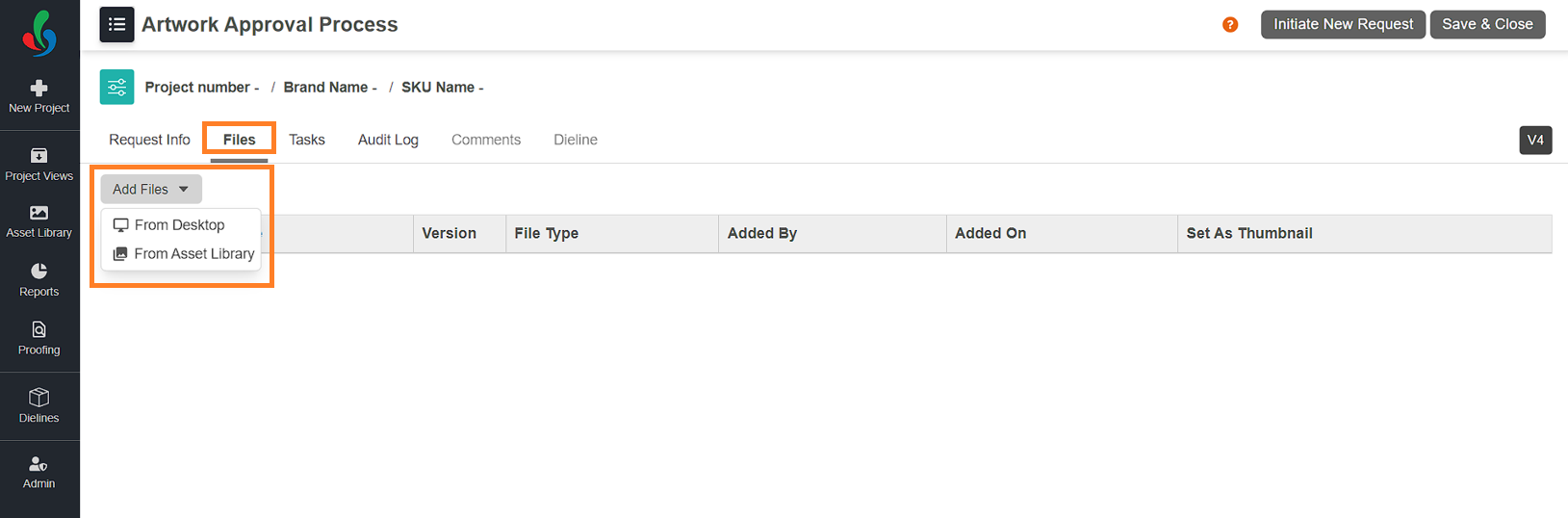Go to Reports pie chart icon
Image resolution: width=1568 pixels, height=518 pixels.
pos(39,272)
